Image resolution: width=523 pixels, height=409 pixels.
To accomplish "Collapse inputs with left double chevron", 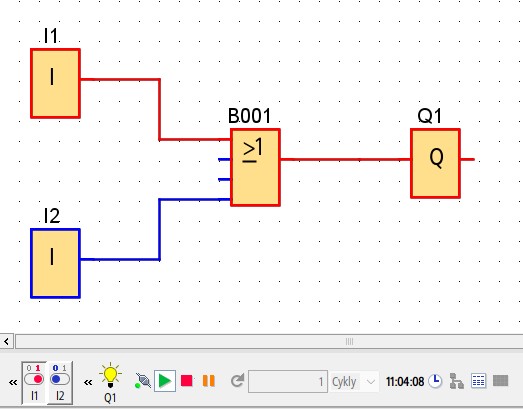I will coord(13,382).
